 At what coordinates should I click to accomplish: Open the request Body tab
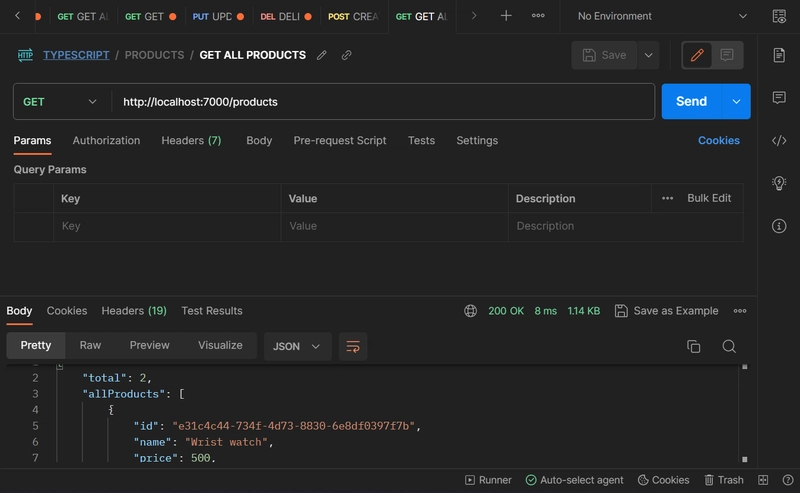click(x=259, y=140)
